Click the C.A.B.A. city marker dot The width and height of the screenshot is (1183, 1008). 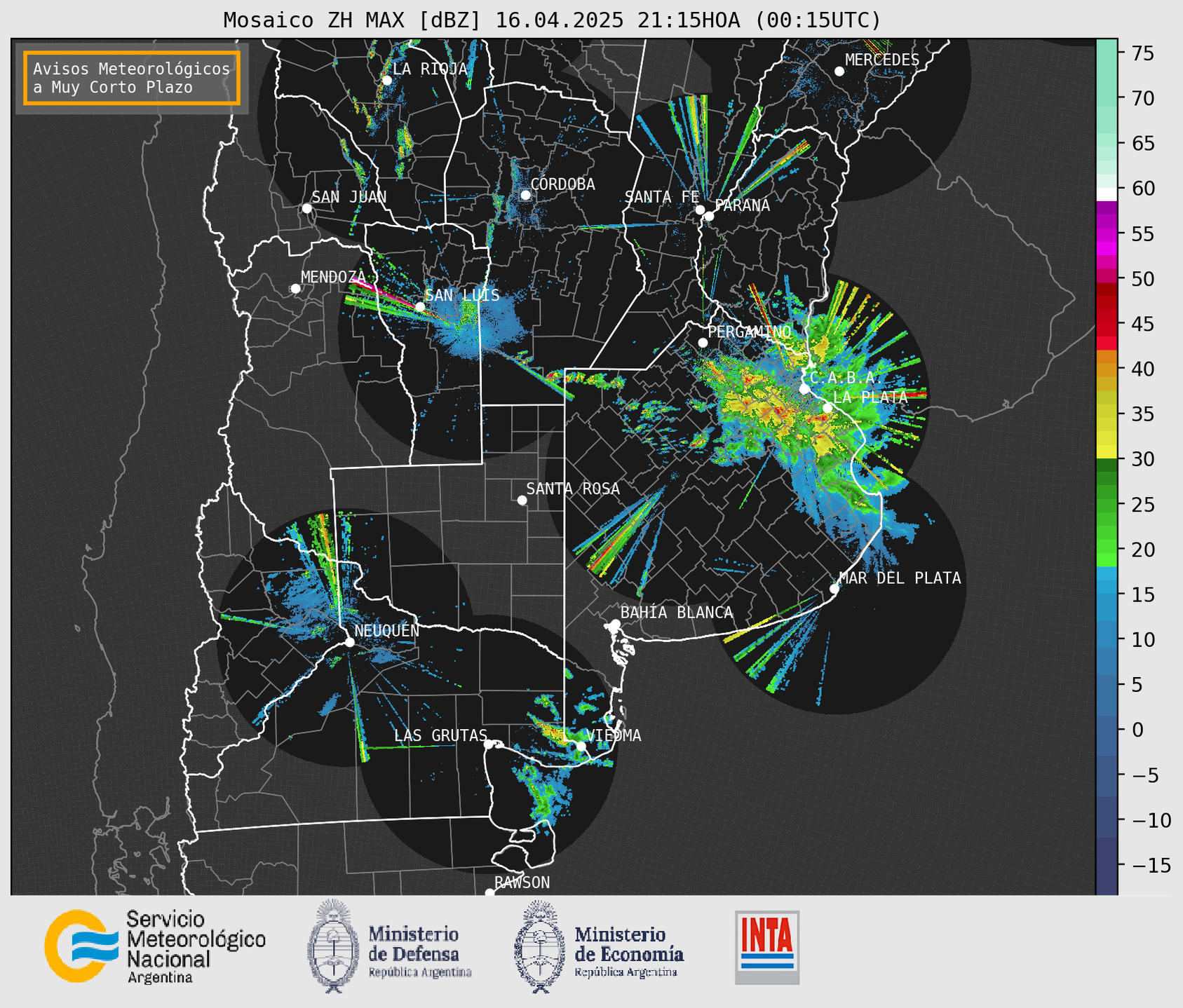pyautogui.click(x=804, y=388)
